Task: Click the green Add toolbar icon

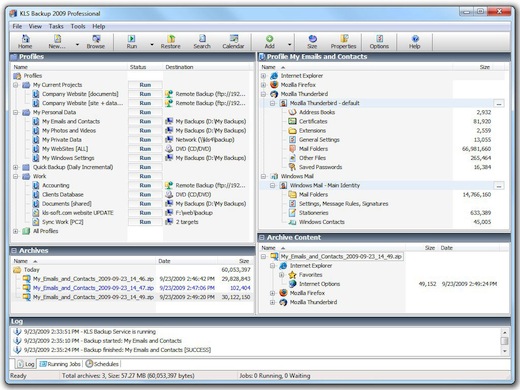Action: tap(270, 42)
